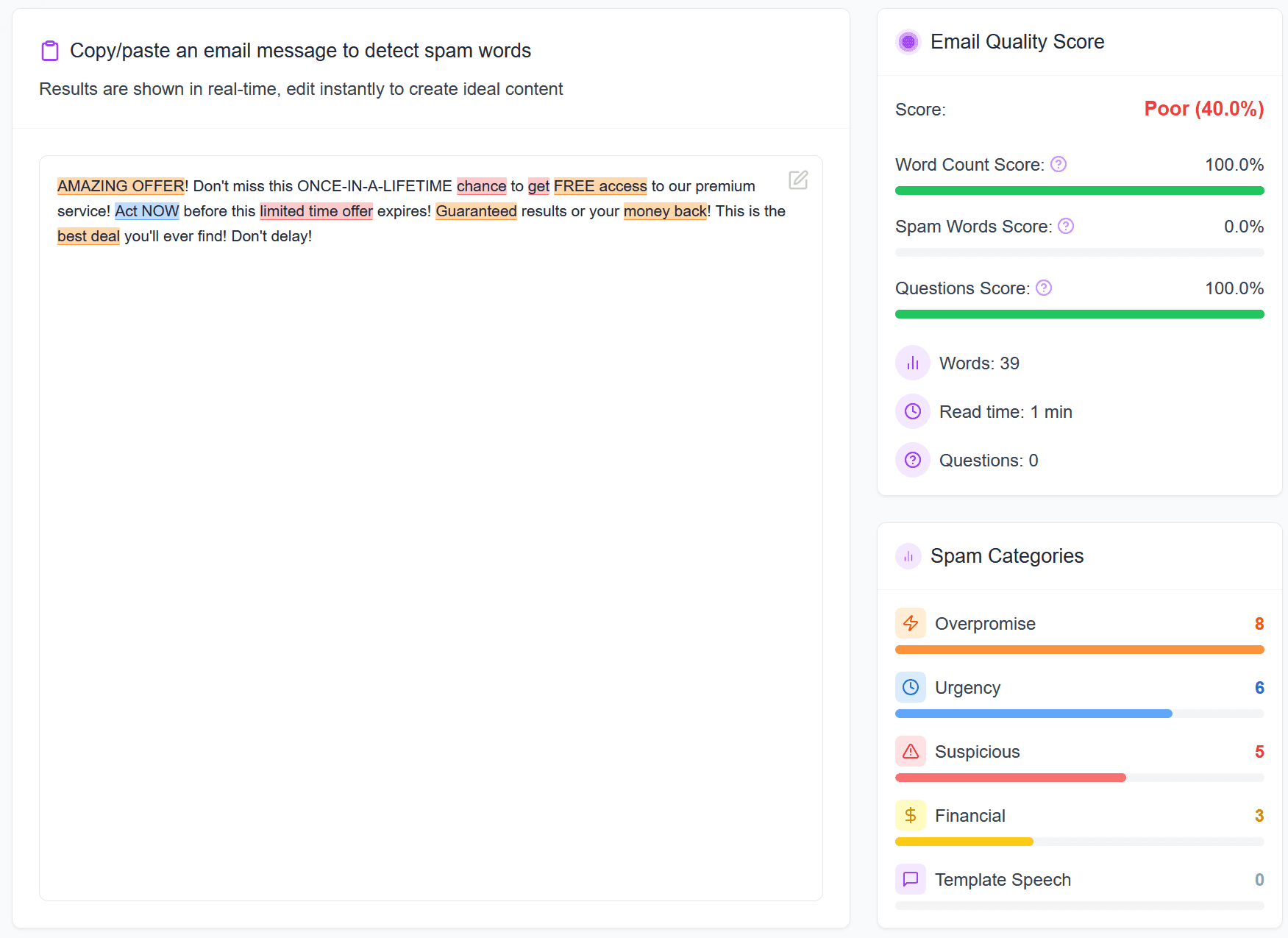Click the "Spam Categories" panel title
Image resolution: width=1288 pixels, height=938 pixels.
tap(1007, 556)
